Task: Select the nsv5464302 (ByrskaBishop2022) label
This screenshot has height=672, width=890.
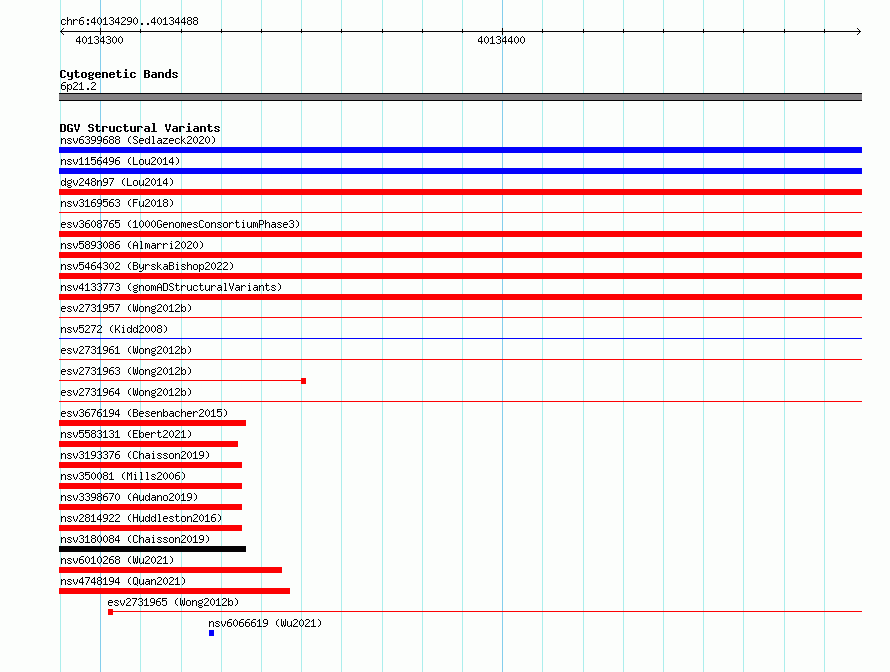Action: point(147,266)
